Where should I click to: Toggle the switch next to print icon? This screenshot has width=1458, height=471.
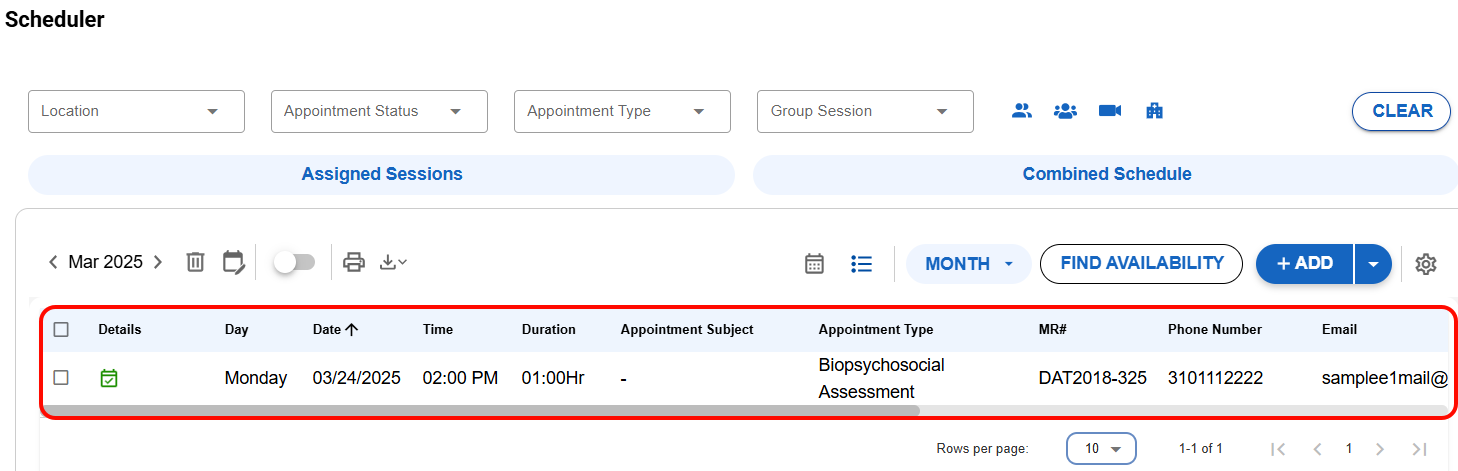tap(294, 262)
